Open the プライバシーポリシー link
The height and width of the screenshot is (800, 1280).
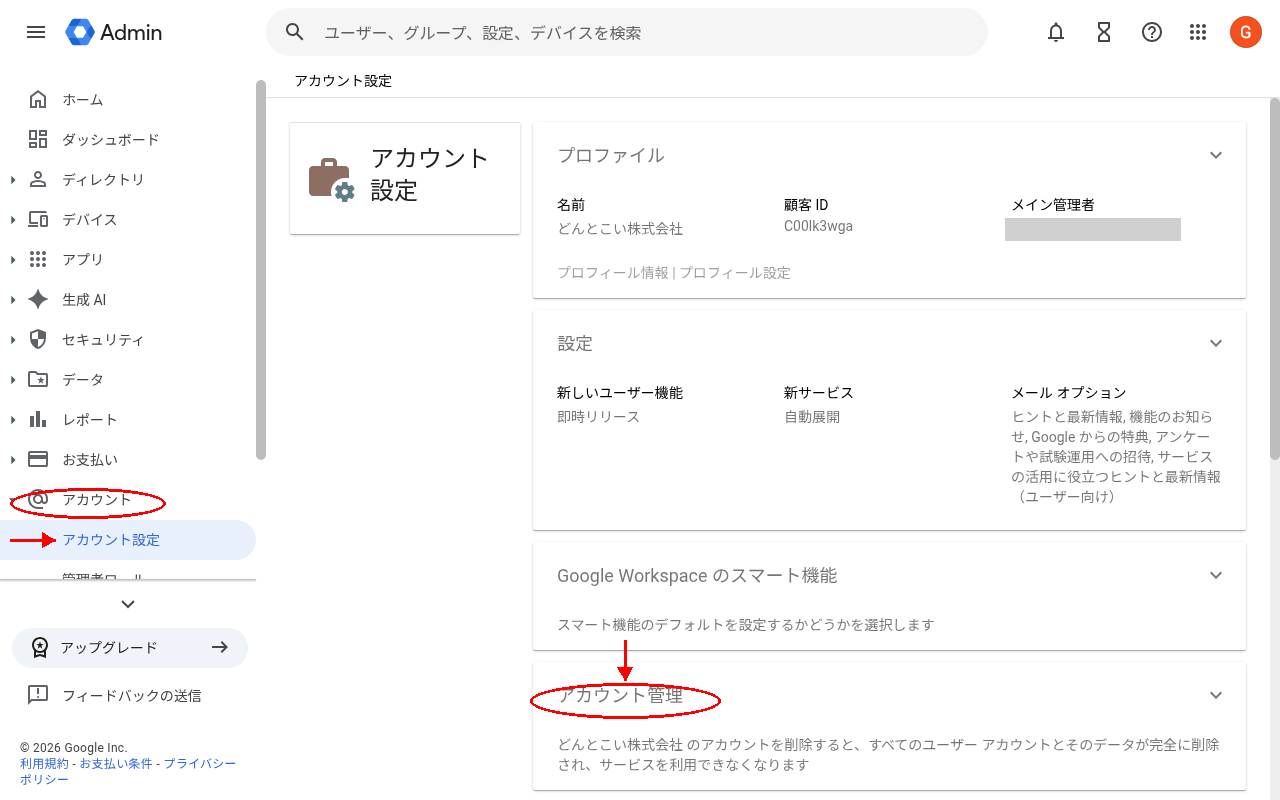tap(201, 763)
